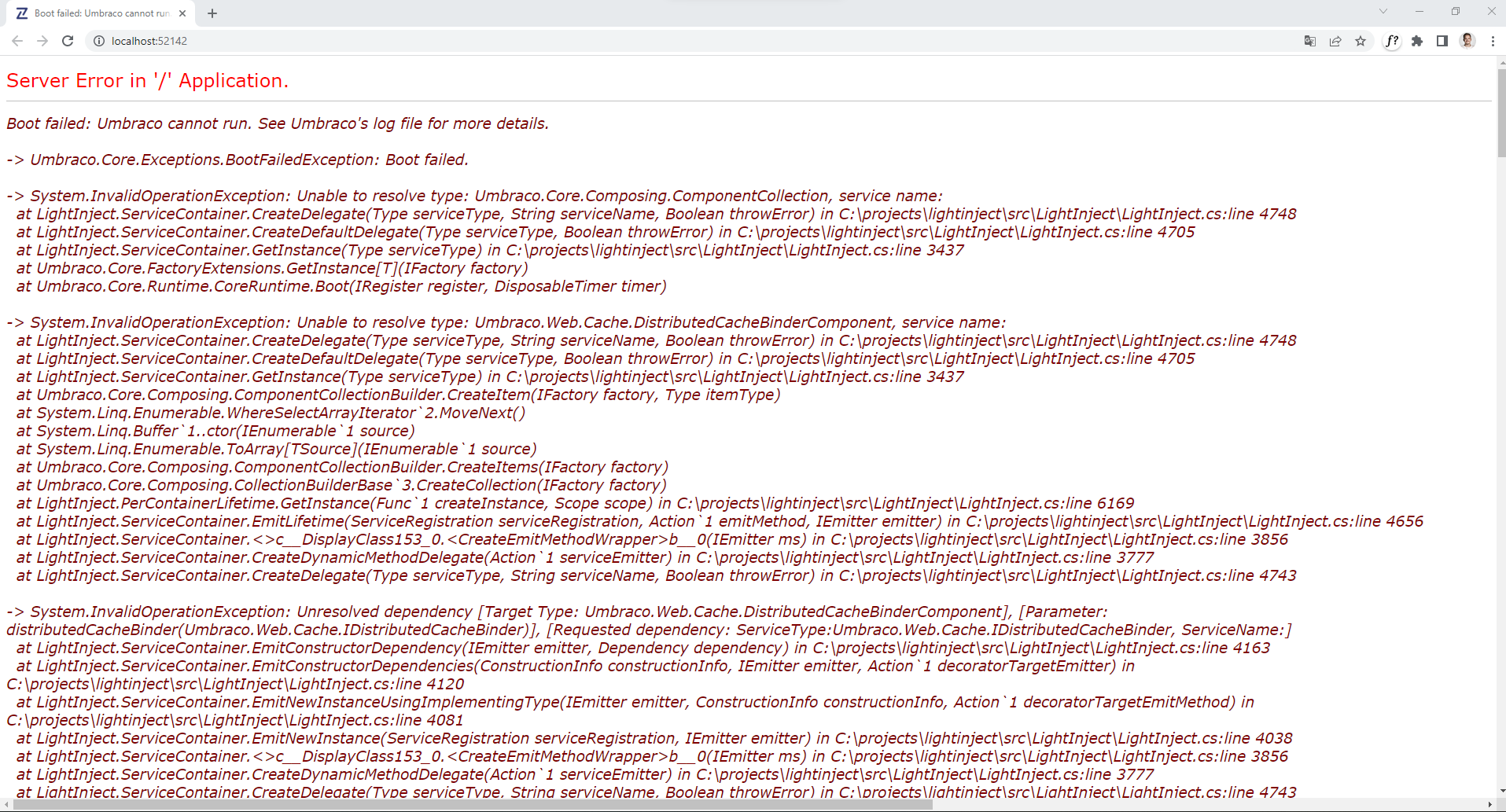Click 'EmitNewInstanceUsingImplementingType' stack line

click(x=631, y=711)
